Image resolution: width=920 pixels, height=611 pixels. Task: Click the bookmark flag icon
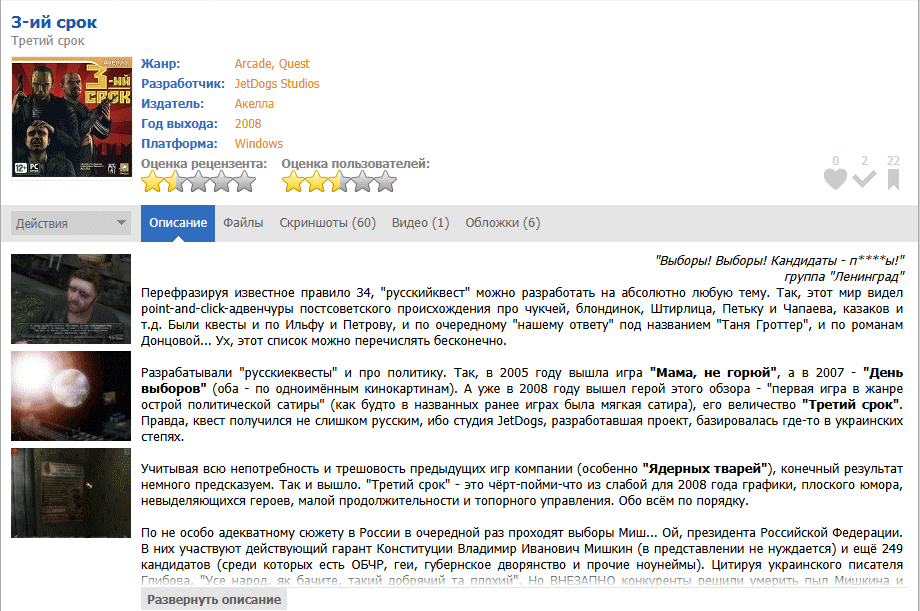coord(894,180)
